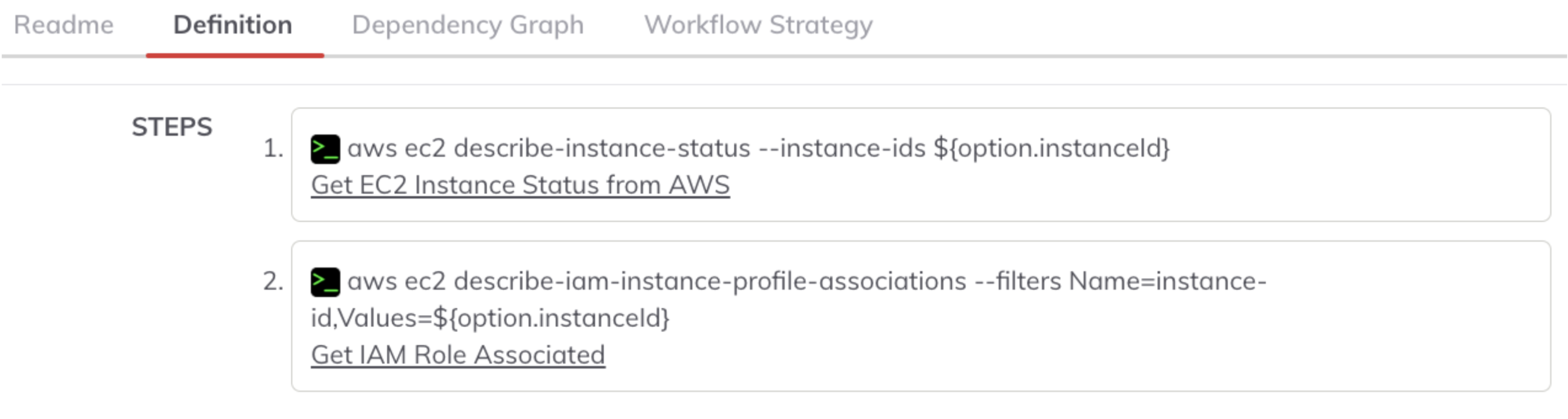Open the Get IAM Role Associated link
The width and height of the screenshot is (1568, 419).
[457, 355]
